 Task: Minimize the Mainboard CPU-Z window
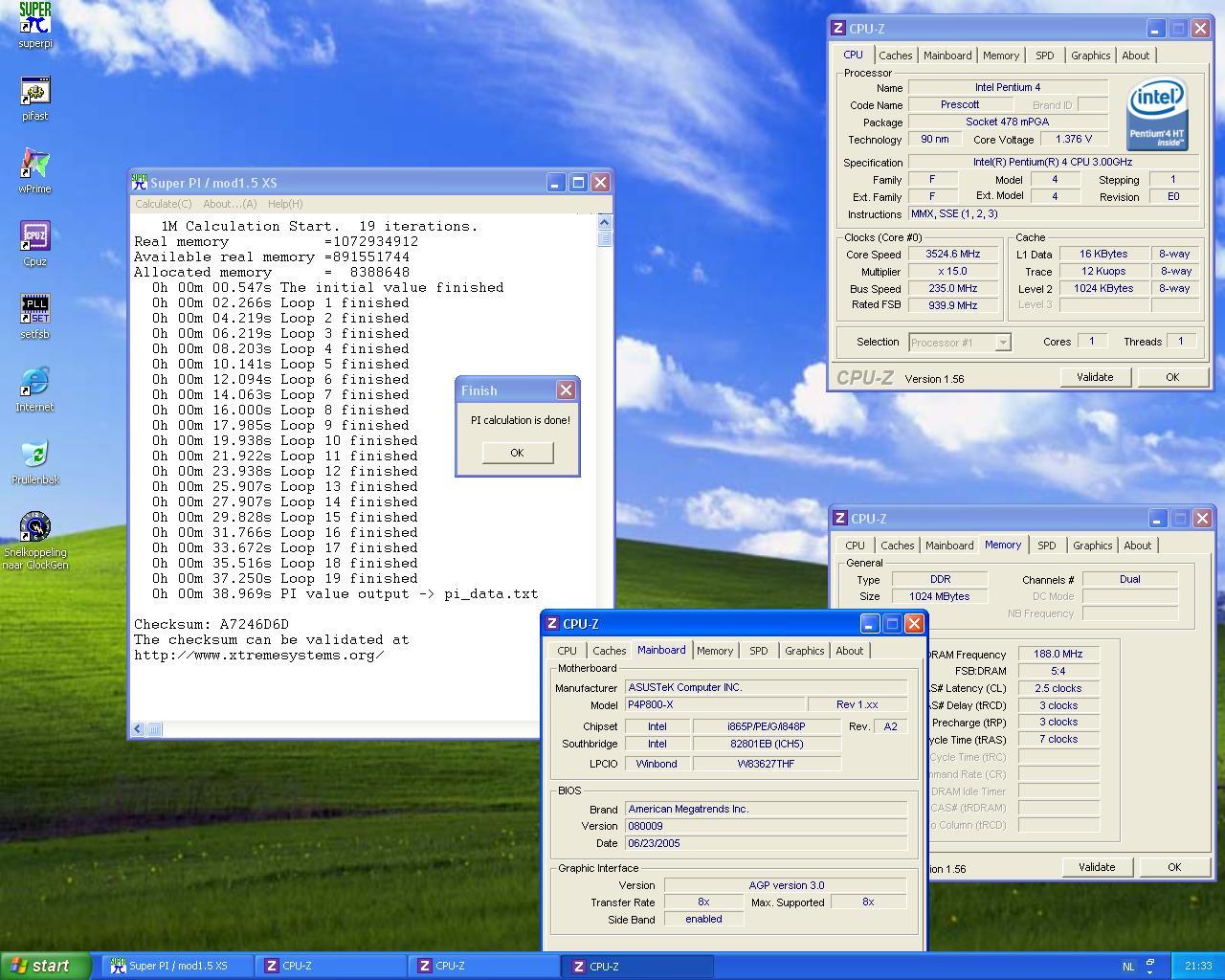pyautogui.click(x=869, y=624)
